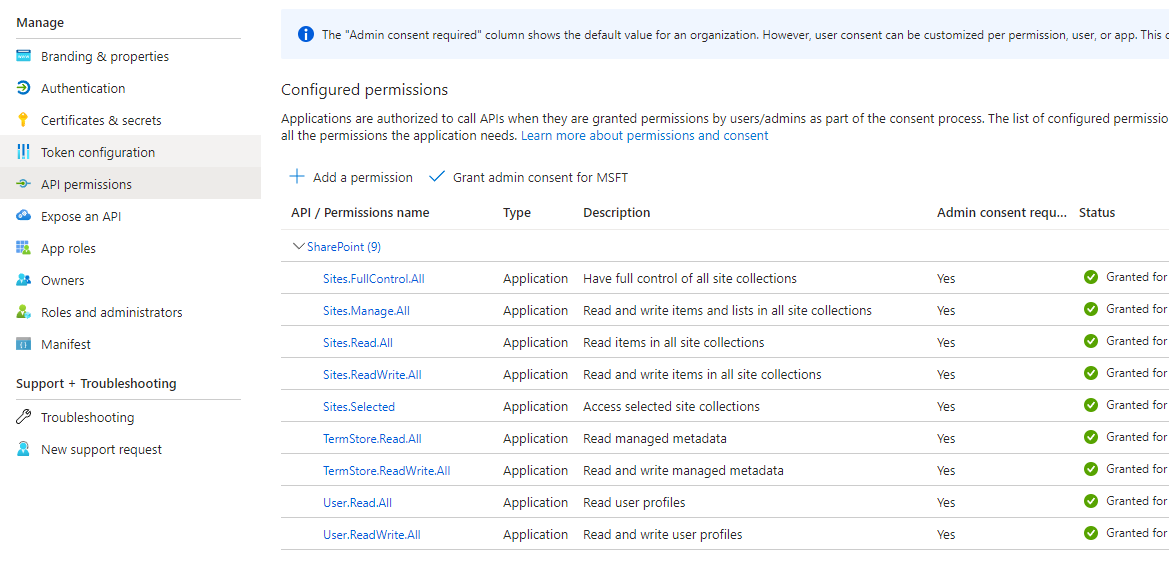Click Admin consent required column header
The image size is (1169, 562).
[1002, 212]
